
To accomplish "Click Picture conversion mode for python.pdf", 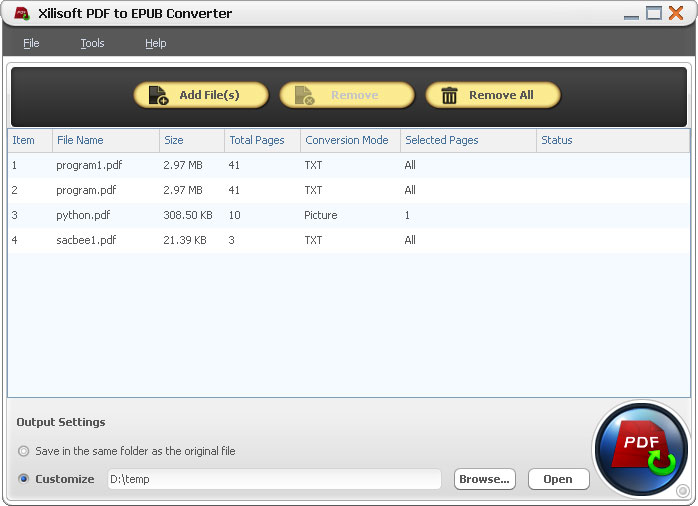I will click(x=321, y=215).
